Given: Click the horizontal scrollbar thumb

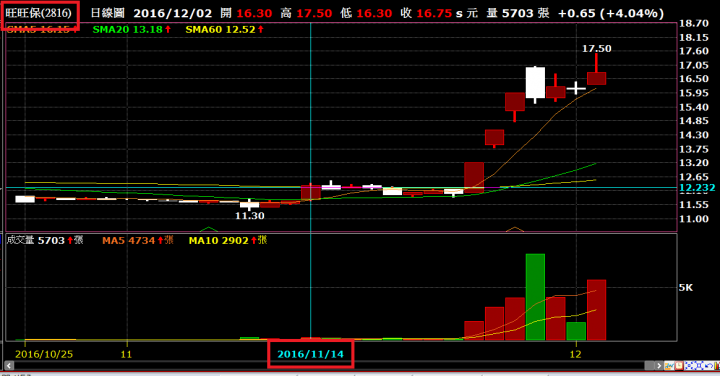Looking at the screenshot, I should click(x=649, y=365).
